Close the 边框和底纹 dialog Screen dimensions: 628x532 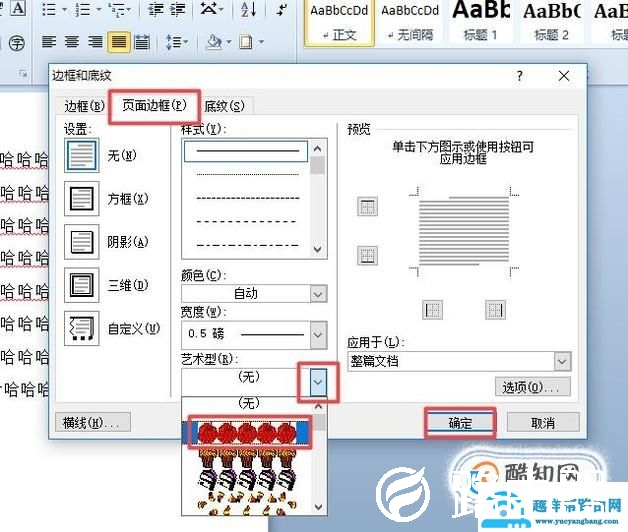pos(564,76)
